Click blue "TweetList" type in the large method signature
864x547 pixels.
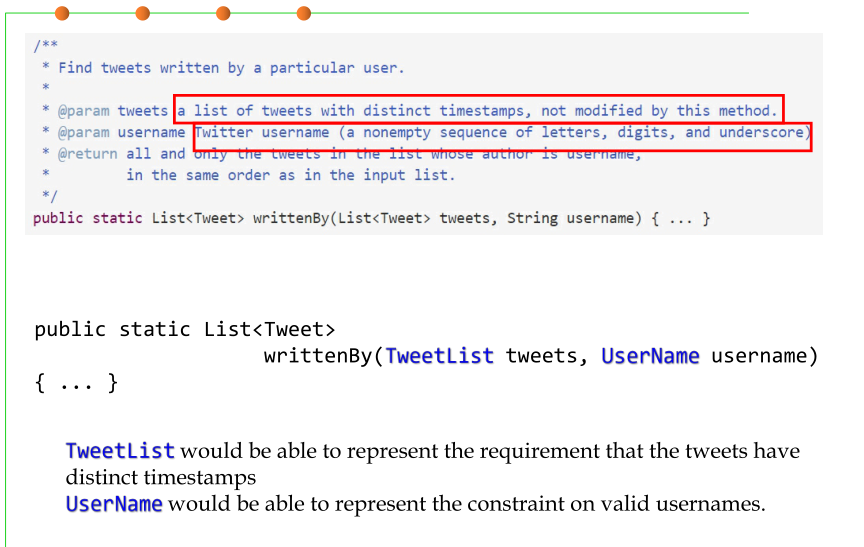point(439,356)
